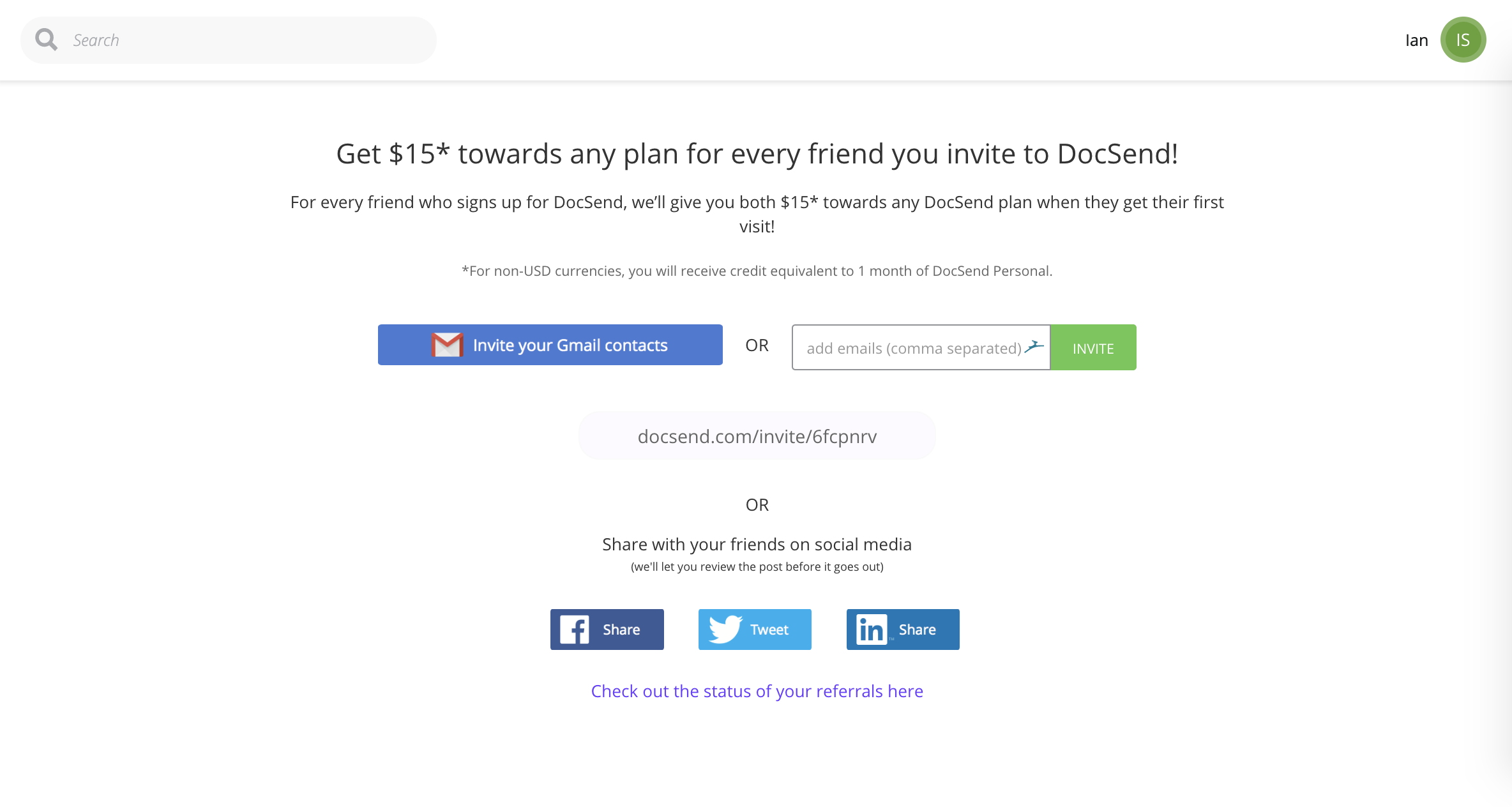
Task: Click the Gmail envelope icon on the invite button
Action: tap(446, 345)
